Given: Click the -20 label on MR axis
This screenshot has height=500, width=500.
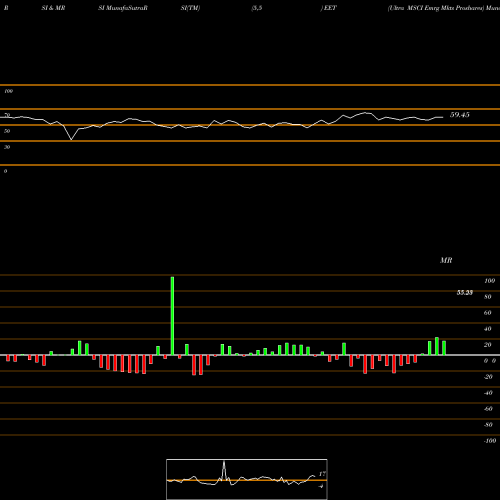Looking at the screenshot, I should (x=488, y=377).
